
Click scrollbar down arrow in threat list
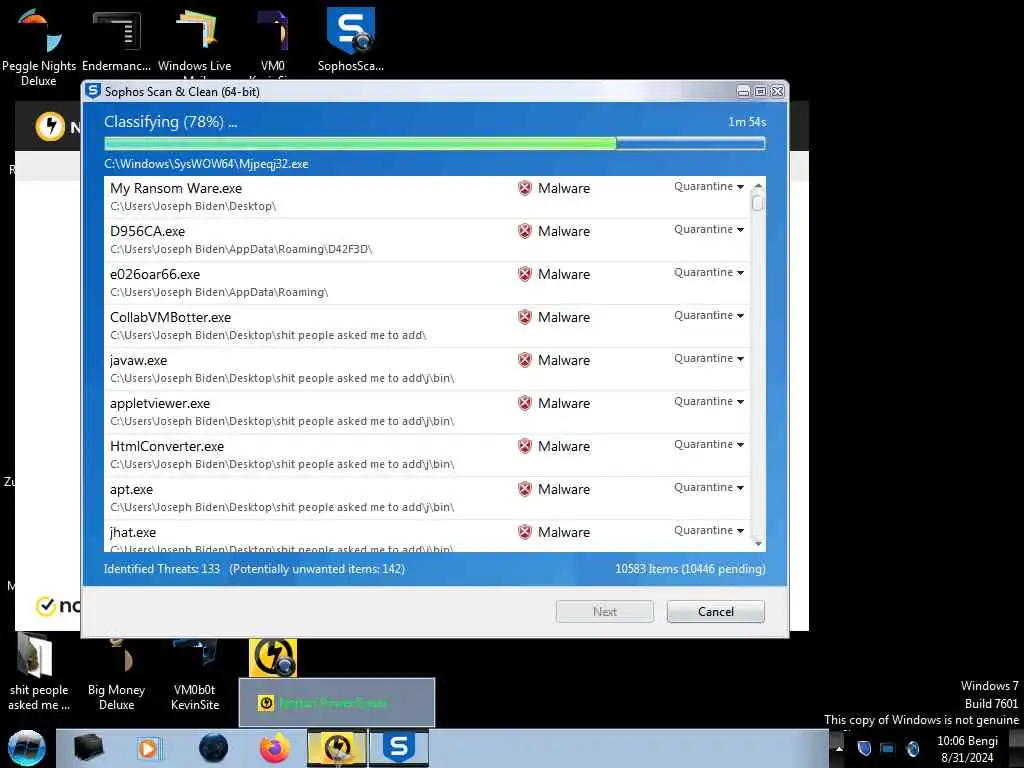[x=758, y=543]
